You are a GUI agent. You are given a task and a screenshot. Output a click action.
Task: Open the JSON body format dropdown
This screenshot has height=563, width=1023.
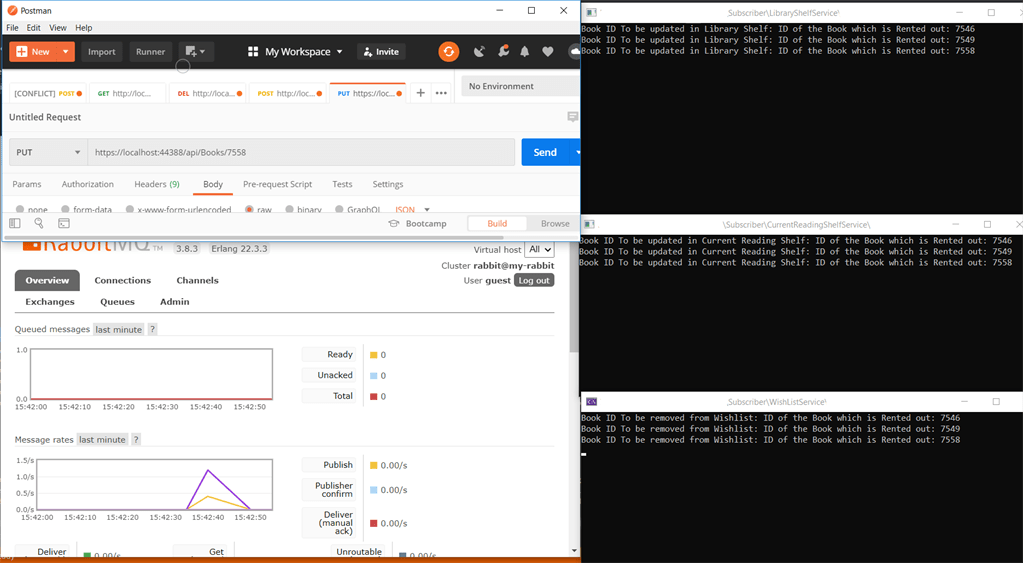coord(412,209)
